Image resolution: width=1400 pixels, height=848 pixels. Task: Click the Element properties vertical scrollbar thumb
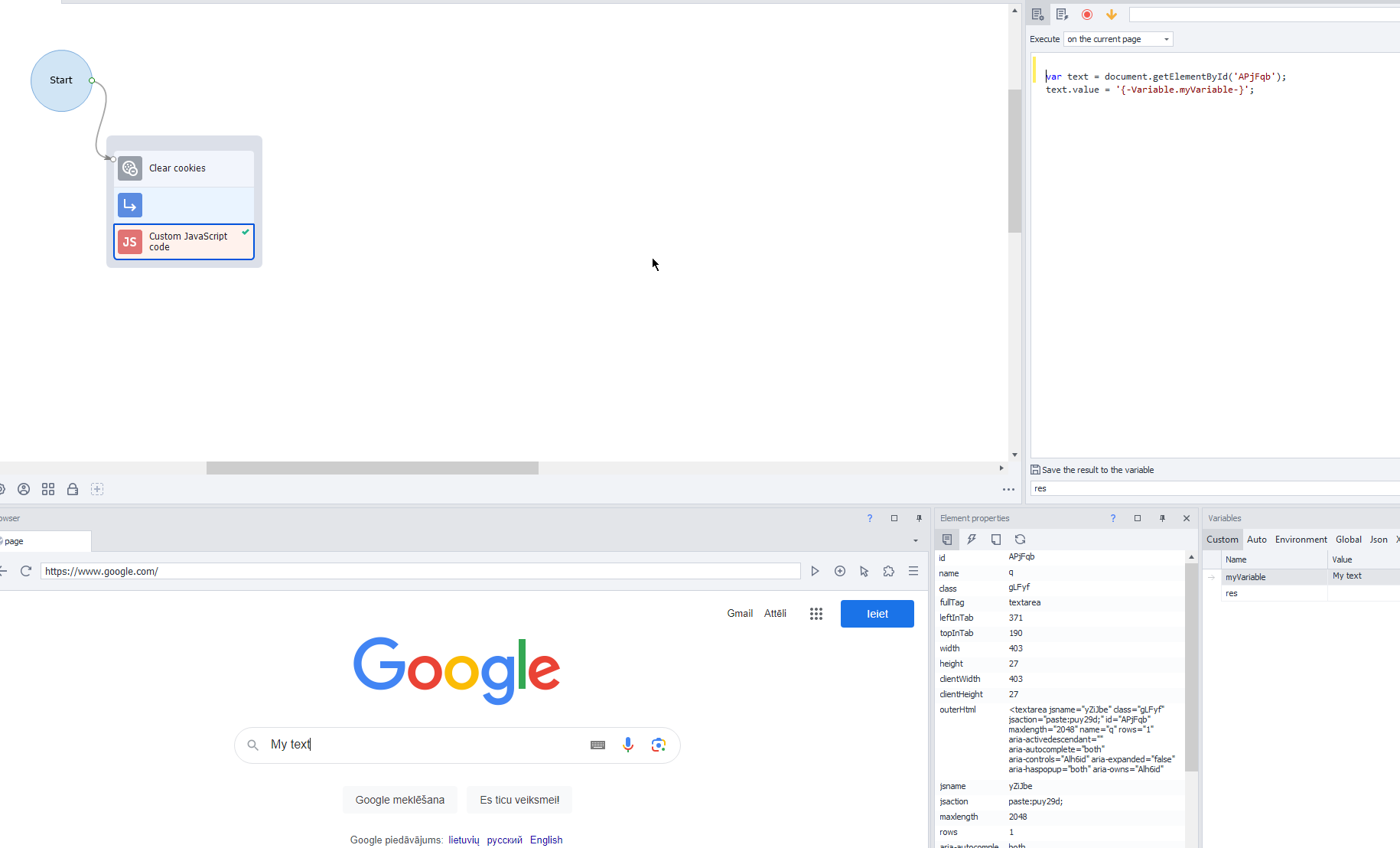click(x=1191, y=667)
